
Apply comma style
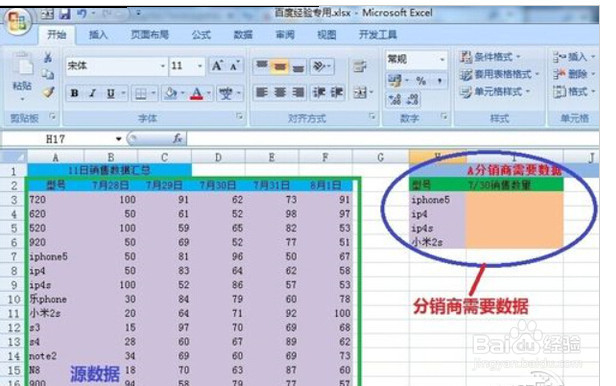[439, 80]
